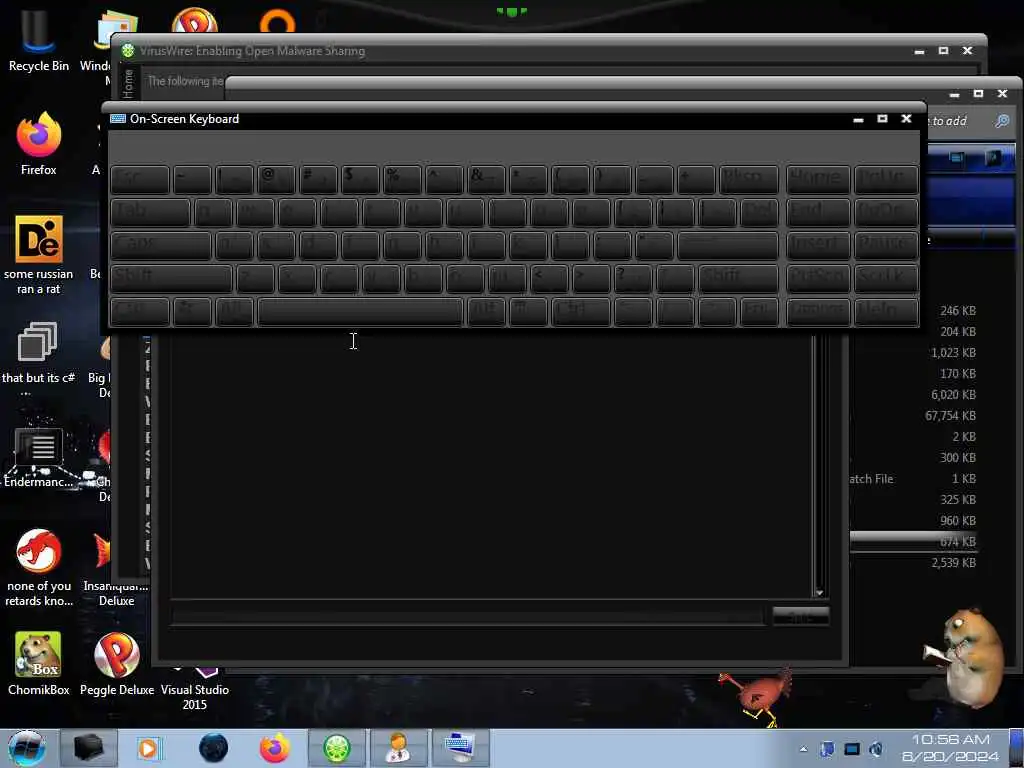The image size is (1024, 768).
Task: Click the dim Send button in the chat window
Action: coord(801,616)
